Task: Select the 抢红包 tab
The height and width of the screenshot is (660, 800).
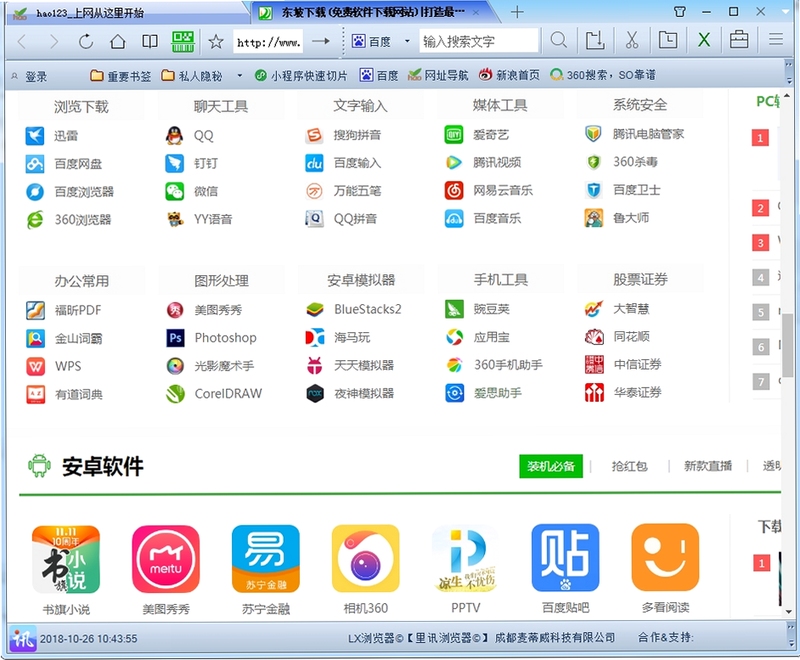Action: tap(629, 466)
